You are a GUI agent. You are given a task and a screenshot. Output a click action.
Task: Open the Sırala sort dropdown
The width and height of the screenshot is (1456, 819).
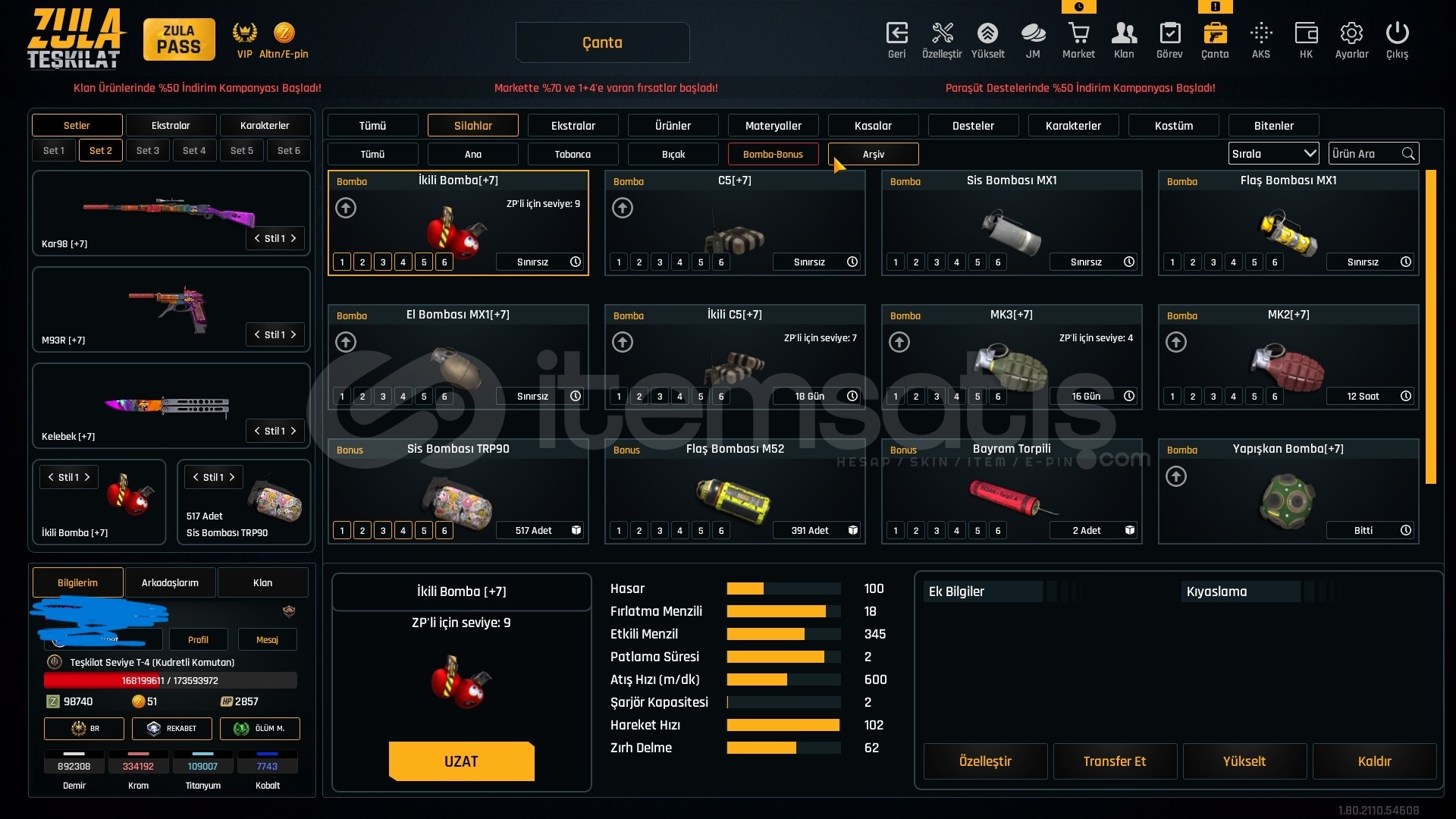point(1272,154)
